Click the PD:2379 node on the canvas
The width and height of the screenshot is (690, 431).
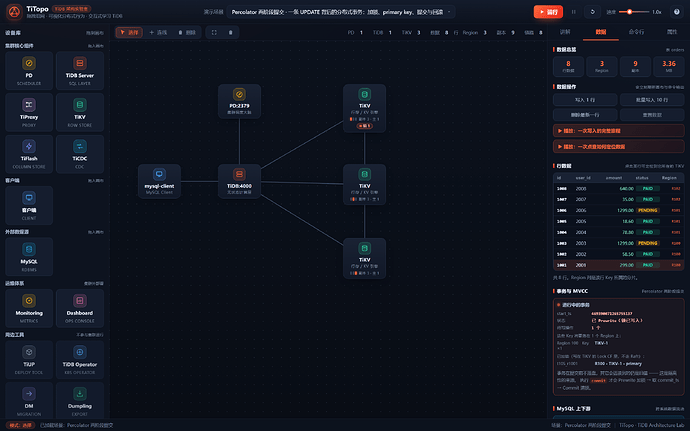239,101
